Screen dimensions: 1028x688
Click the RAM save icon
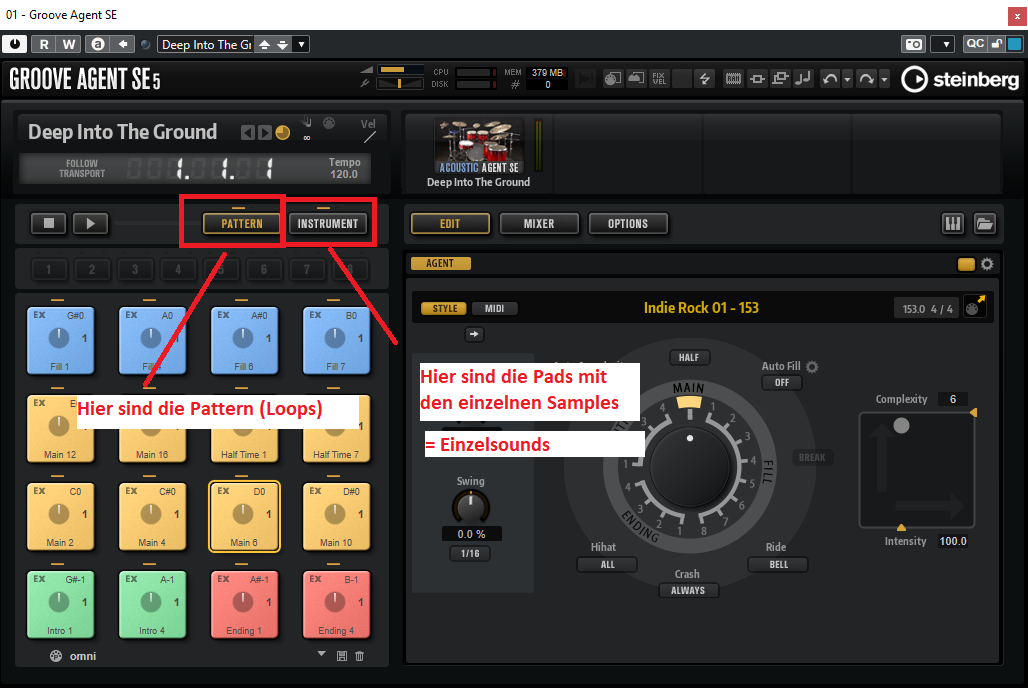pos(733,79)
